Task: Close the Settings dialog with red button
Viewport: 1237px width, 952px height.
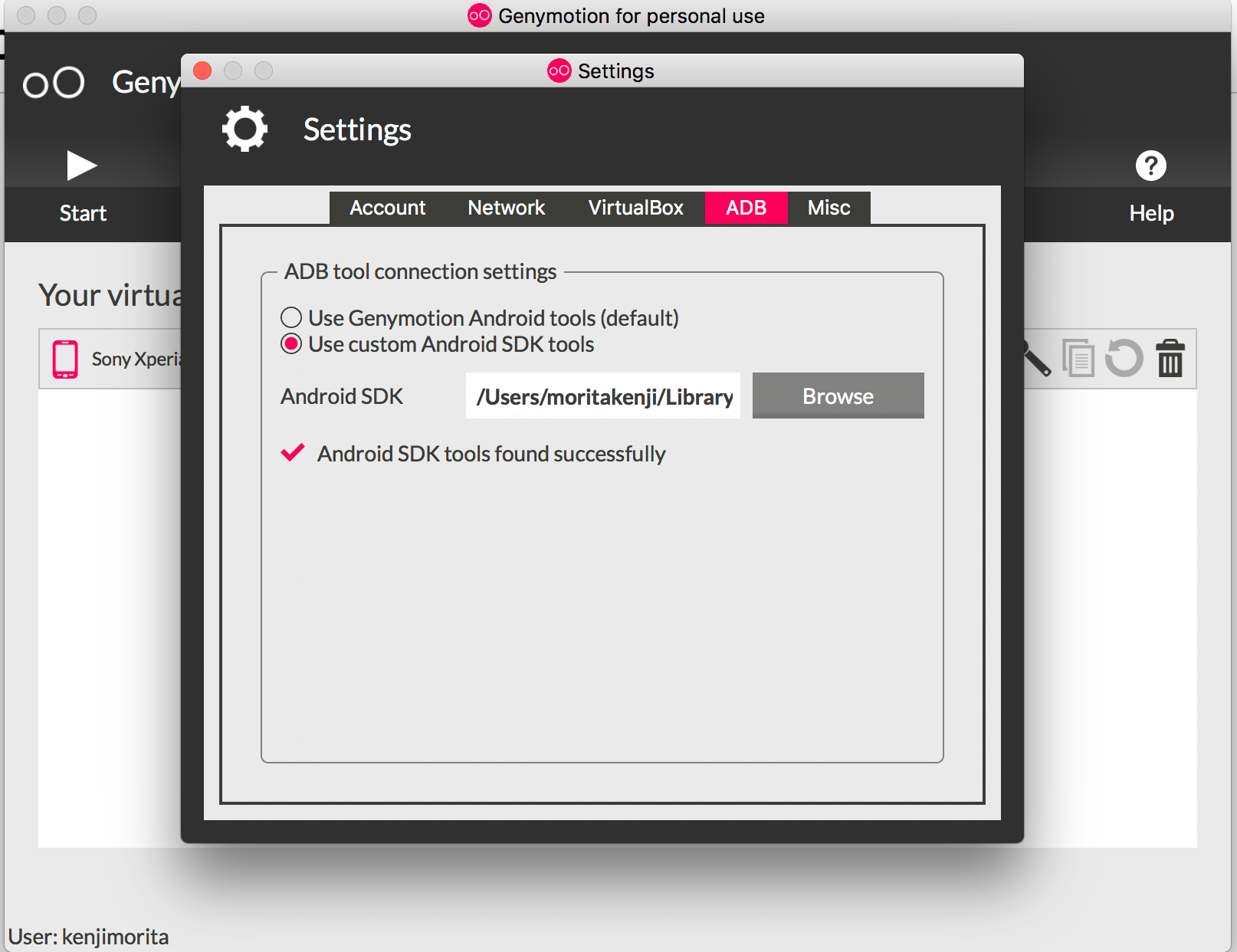Action: 202,71
